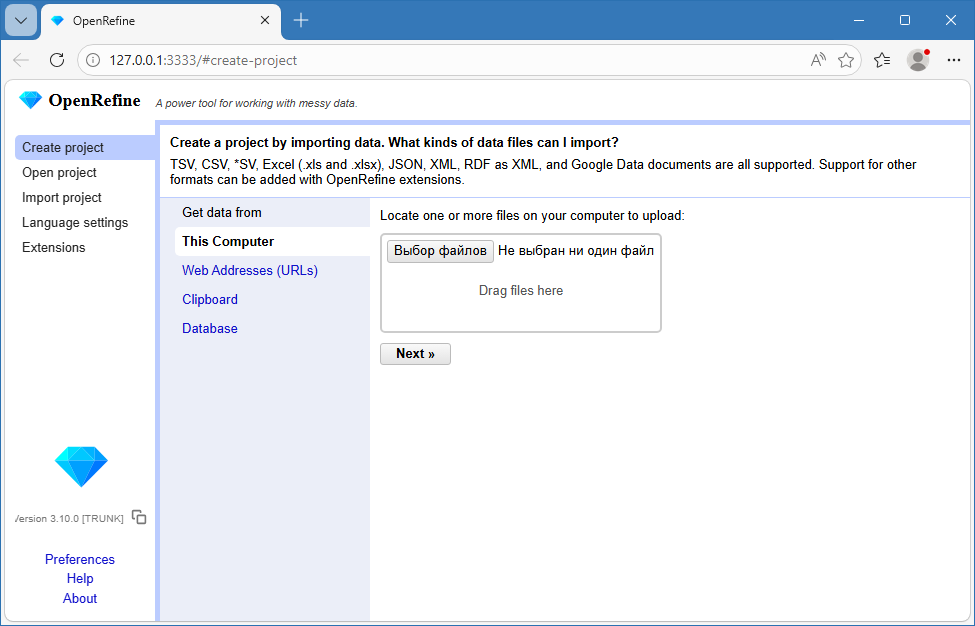Maximize the browser window
The image size is (975, 626).
(905, 21)
